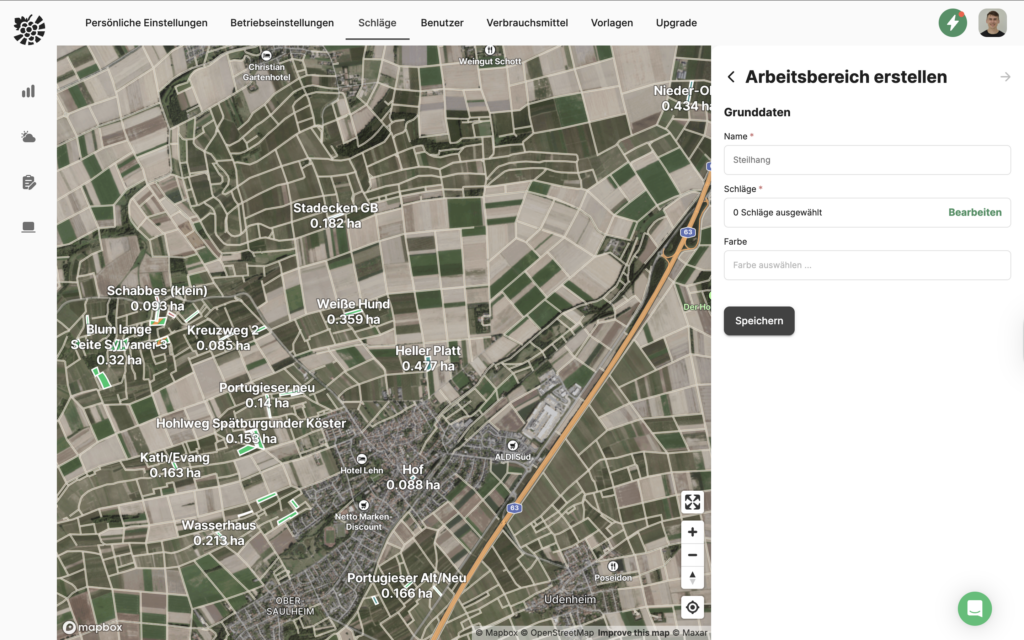This screenshot has height=640, width=1024.
Task: Zoom in on the map
Action: point(692,532)
